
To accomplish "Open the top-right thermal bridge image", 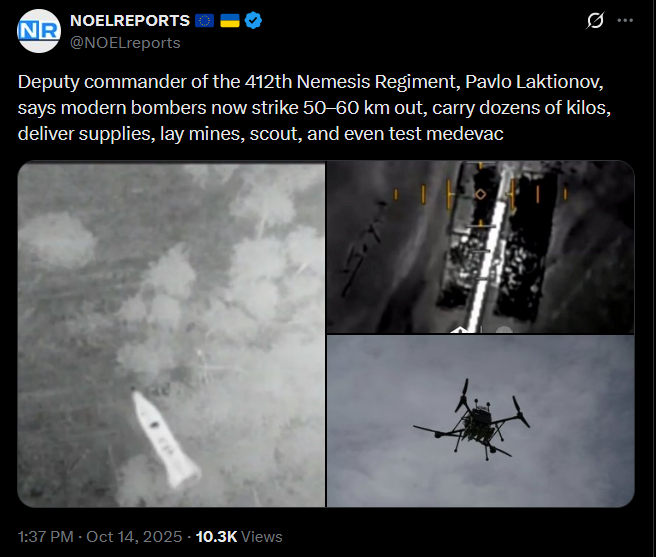I will coord(480,247).
